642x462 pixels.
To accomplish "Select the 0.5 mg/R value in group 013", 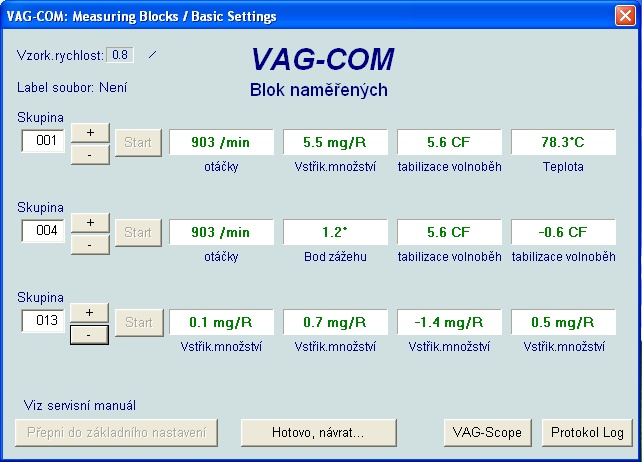I will click(563, 322).
